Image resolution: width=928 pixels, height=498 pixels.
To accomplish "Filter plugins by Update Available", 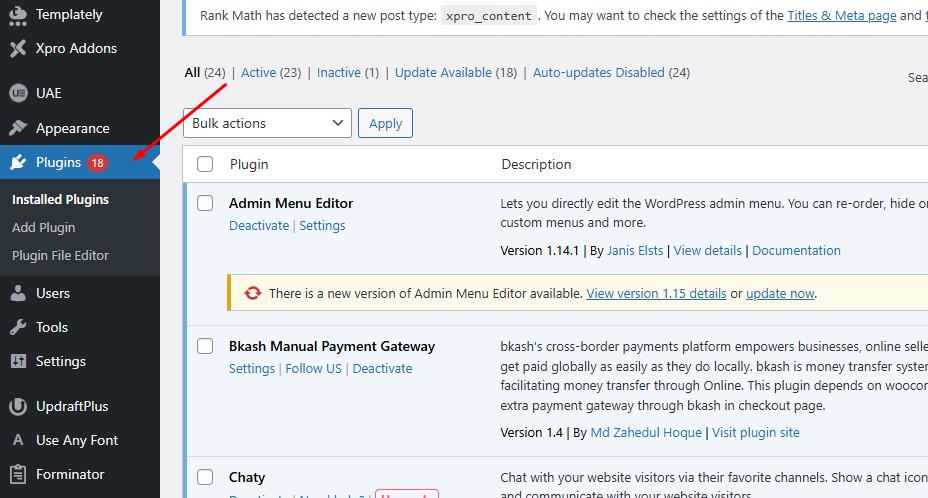I will pos(443,72).
